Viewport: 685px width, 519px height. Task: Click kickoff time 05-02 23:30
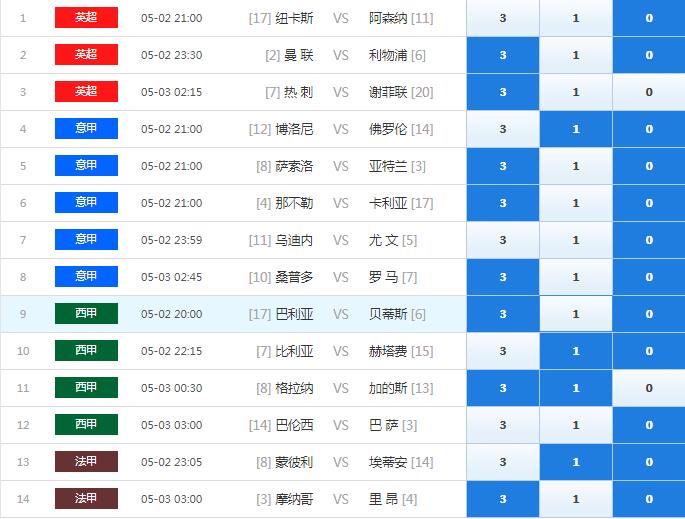click(172, 55)
